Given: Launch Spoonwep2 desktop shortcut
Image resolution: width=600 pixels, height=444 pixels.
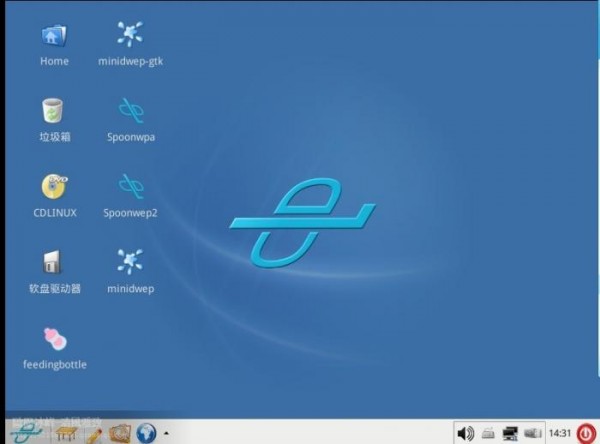Looking at the screenshot, I should [131, 186].
